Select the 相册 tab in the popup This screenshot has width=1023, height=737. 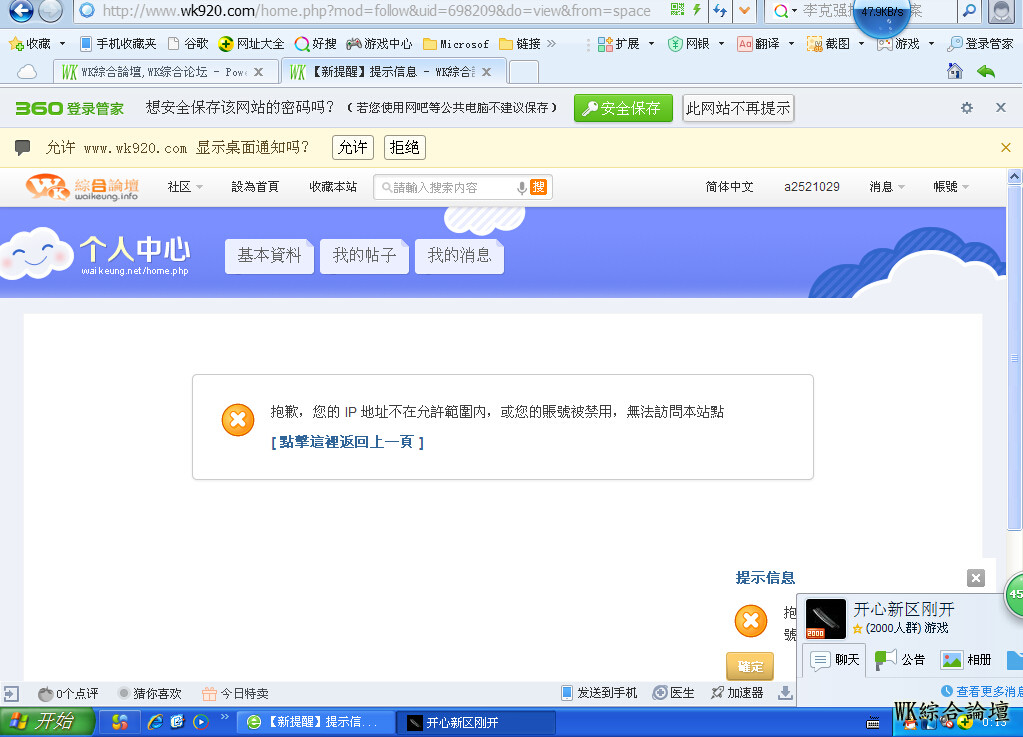(x=966, y=659)
